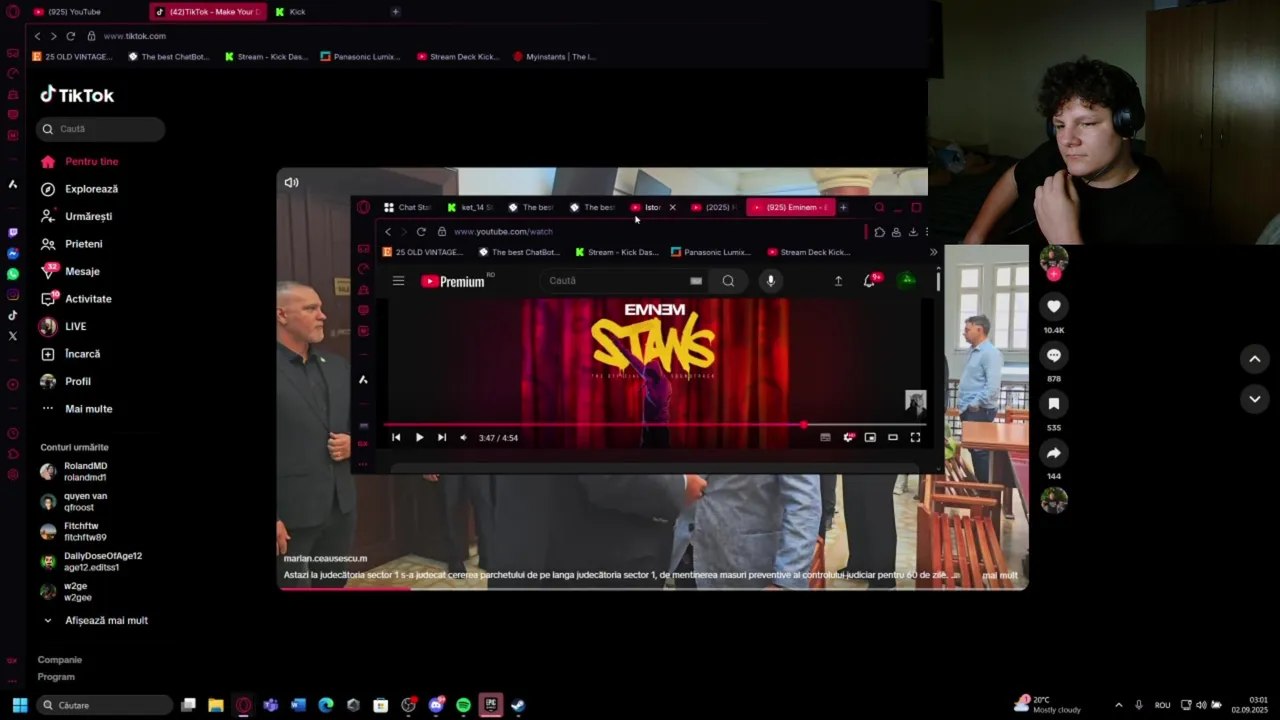Bookmark the video with 535 saves

click(1054, 404)
